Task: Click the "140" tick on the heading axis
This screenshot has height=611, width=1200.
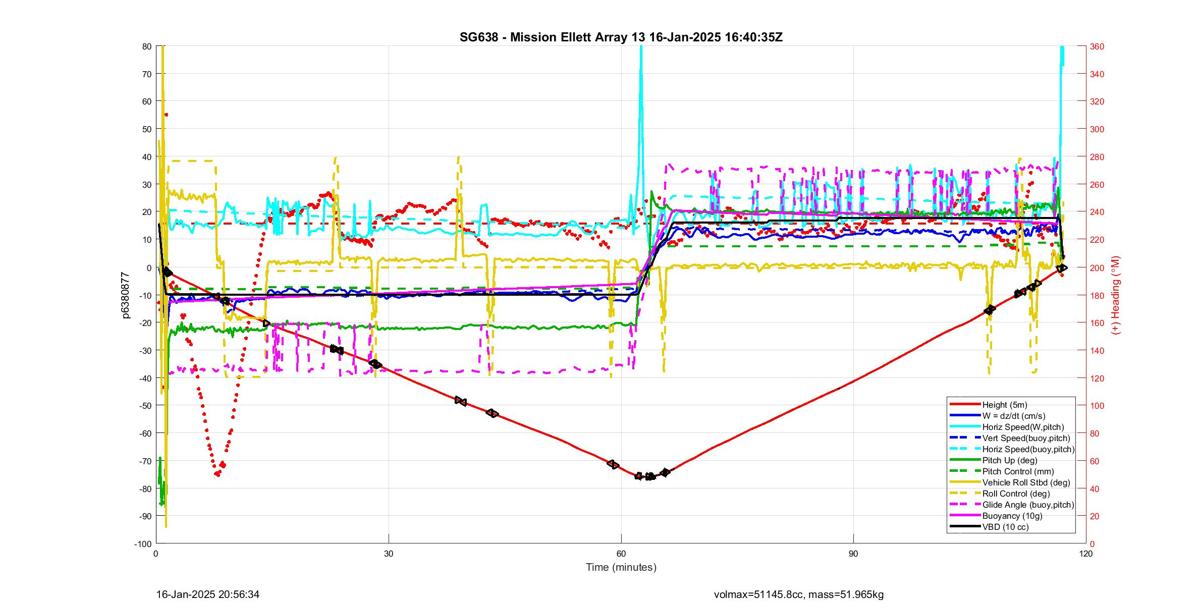Action: [1098, 350]
